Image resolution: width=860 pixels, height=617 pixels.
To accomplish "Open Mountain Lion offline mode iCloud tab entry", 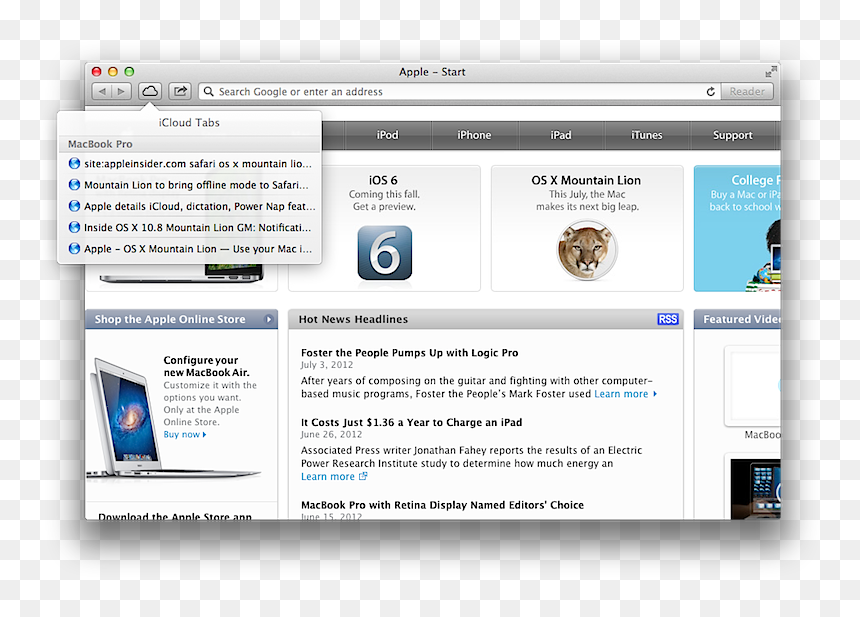I will point(190,185).
